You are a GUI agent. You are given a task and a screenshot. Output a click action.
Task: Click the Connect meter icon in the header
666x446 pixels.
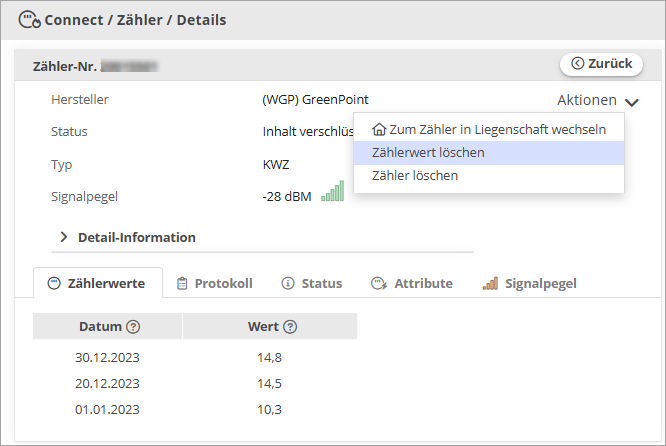pyautogui.click(x=29, y=20)
